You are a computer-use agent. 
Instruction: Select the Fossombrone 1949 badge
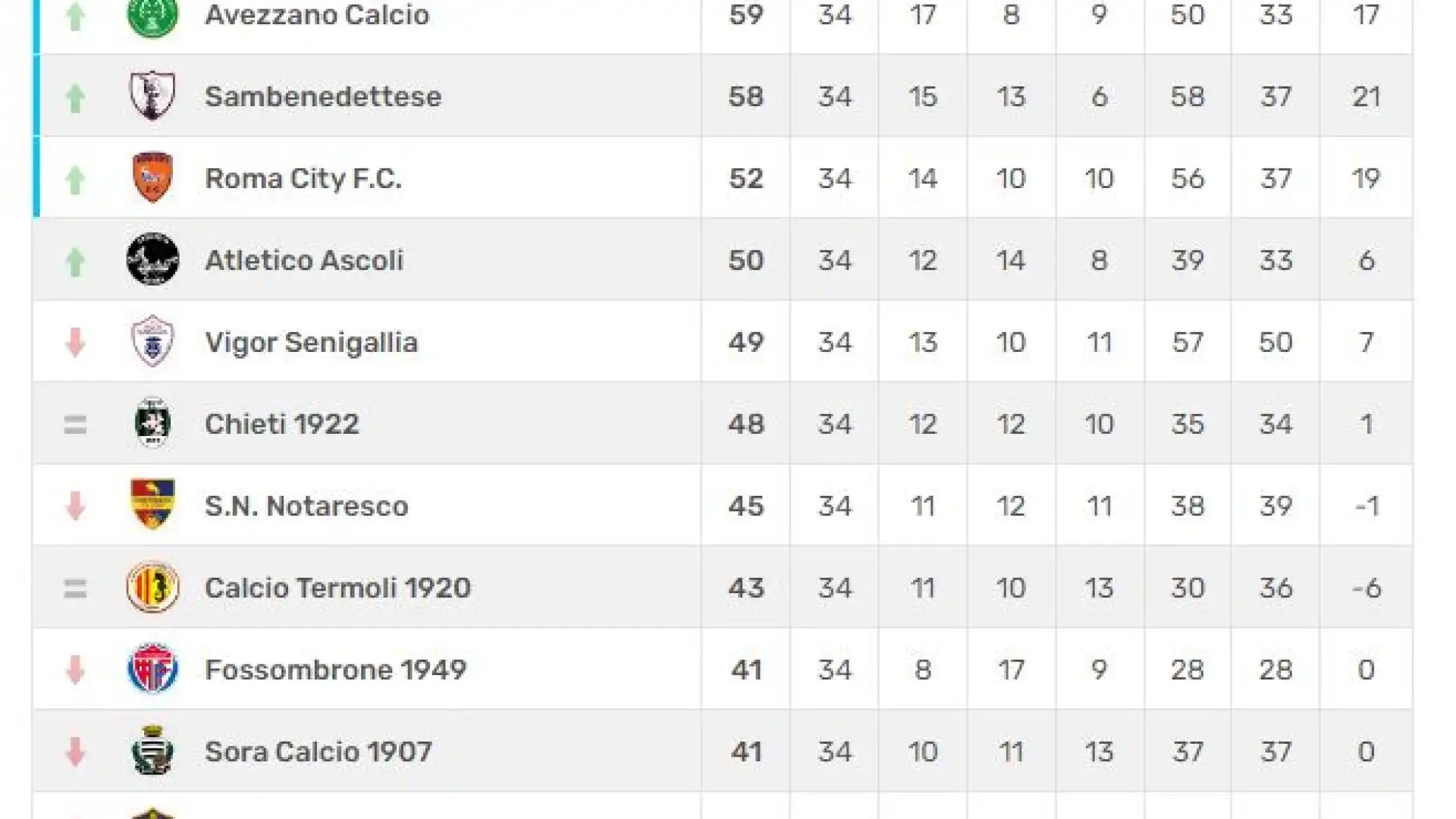coord(152,669)
